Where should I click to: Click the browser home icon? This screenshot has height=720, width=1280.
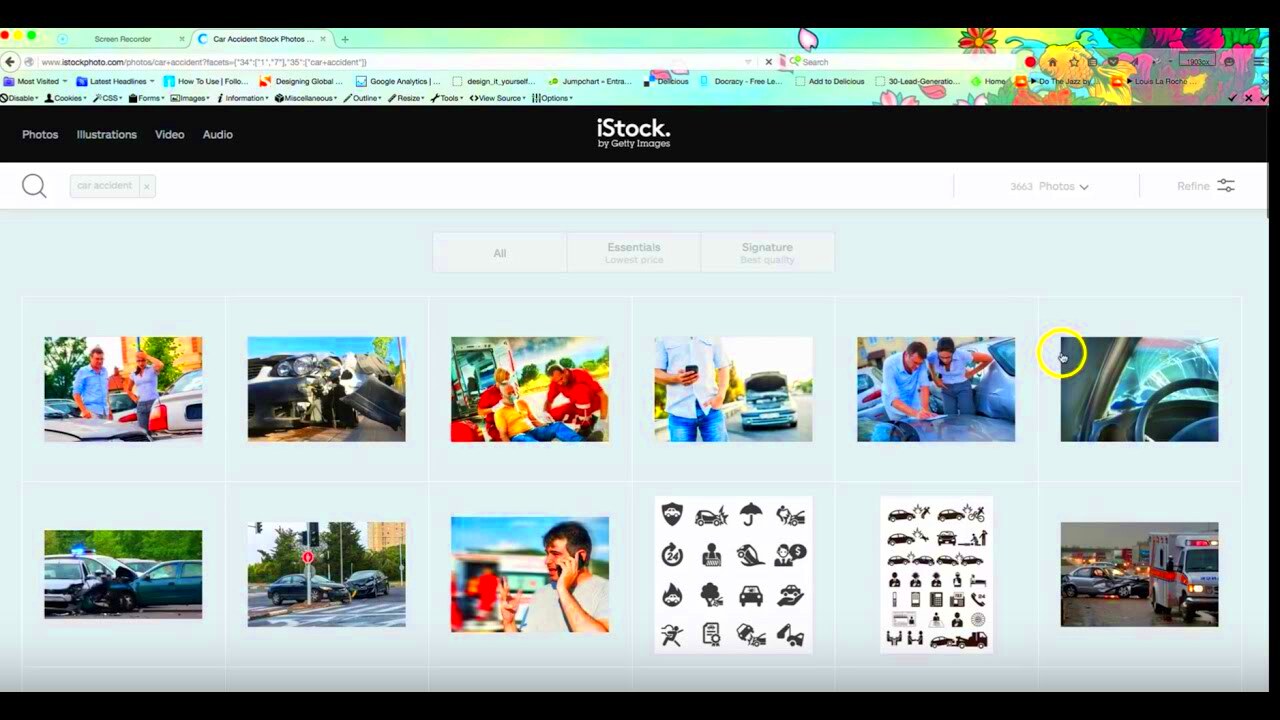pyautogui.click(x=1052, y=62)
